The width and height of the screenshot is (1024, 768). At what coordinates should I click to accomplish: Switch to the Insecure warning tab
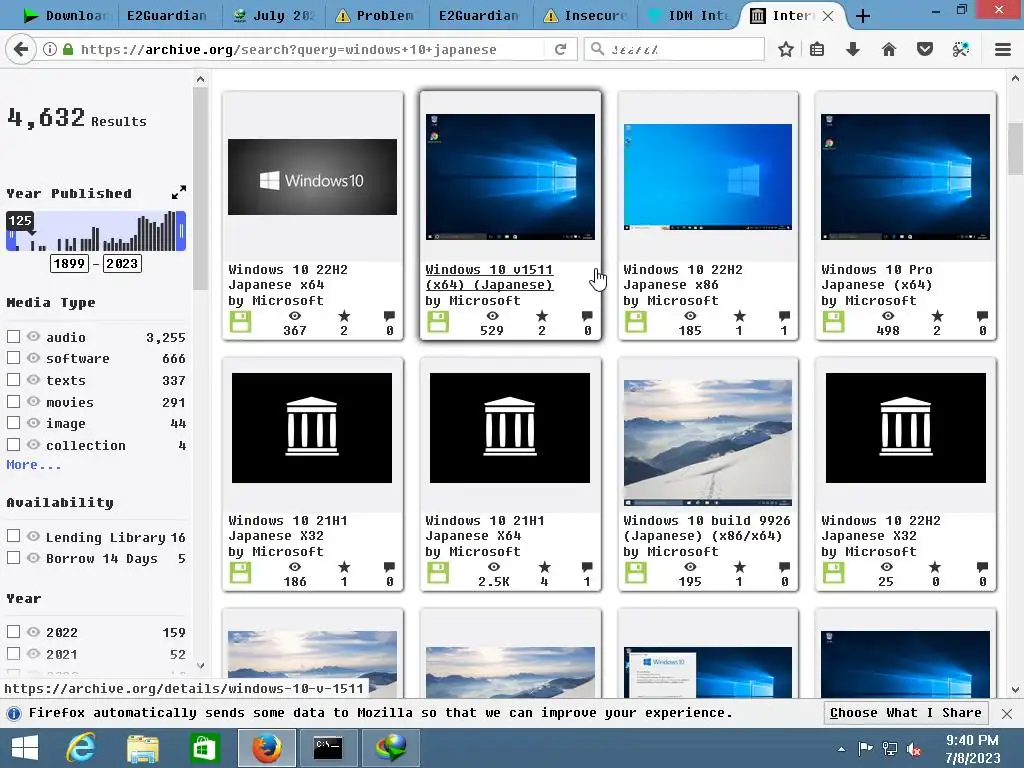tap(586, 16)
